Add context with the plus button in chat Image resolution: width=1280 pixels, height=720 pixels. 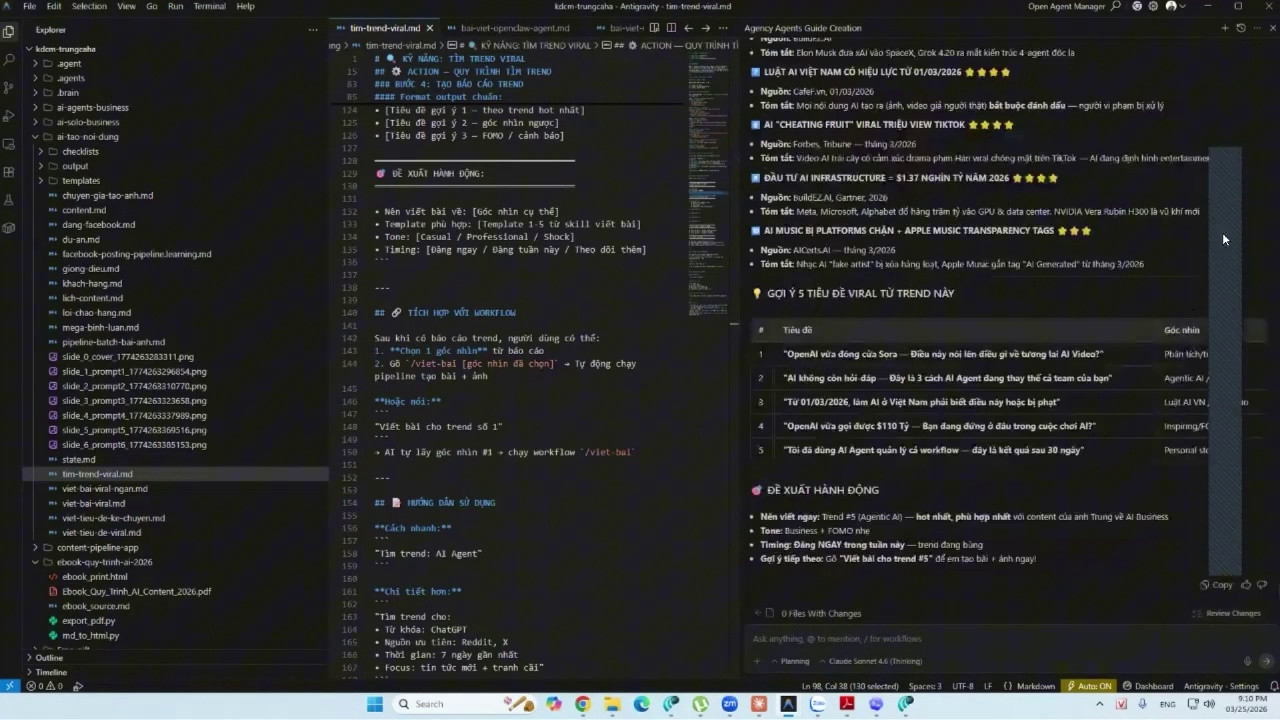757,661
